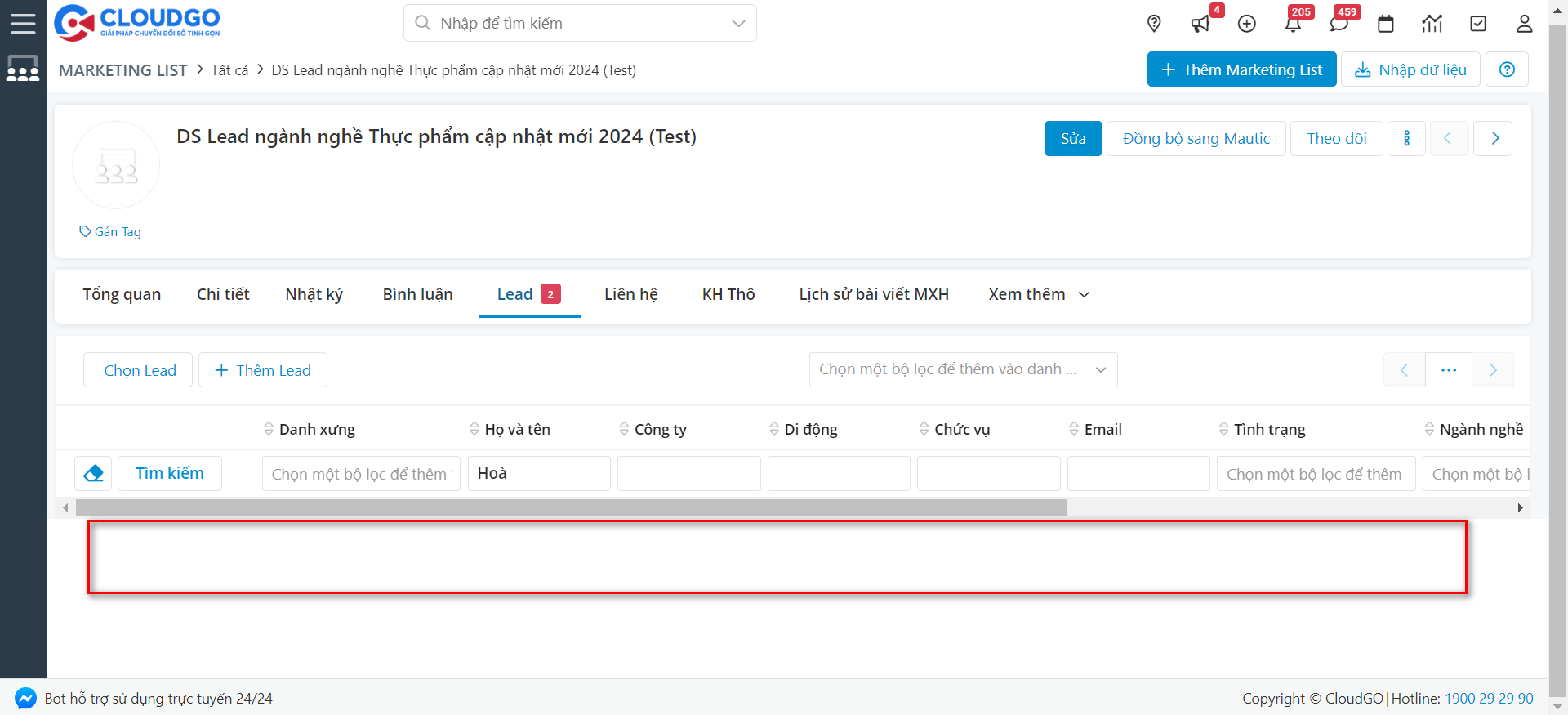The height and width of the screenshot is (715, 1568).
Task: Click the Thêm Marketing List button
Action: click(1241, 69)
